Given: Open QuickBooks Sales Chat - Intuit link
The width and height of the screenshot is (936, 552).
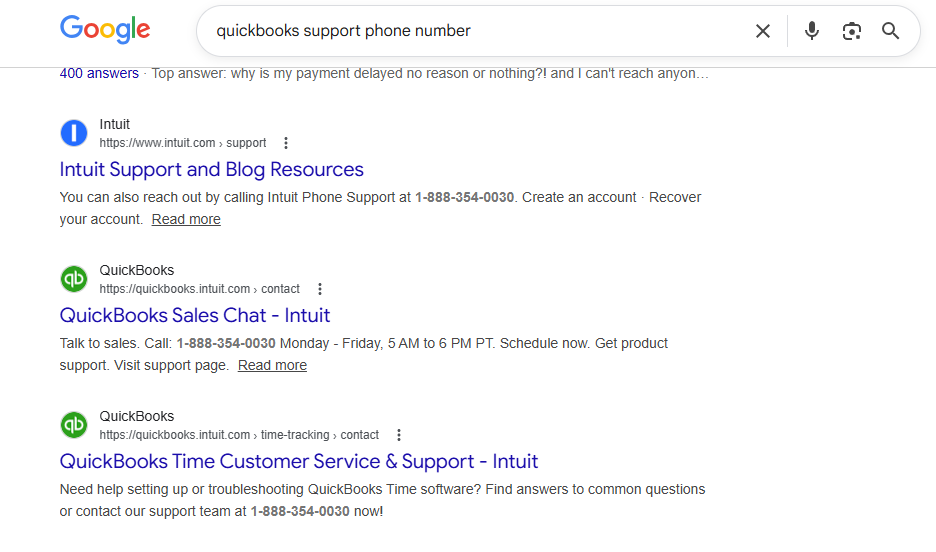Looking at the screenshot, I should tap(195, 315).
